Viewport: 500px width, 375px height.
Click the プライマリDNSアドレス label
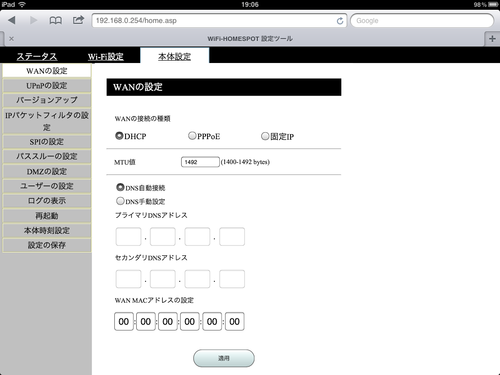[x=151, y=215]
